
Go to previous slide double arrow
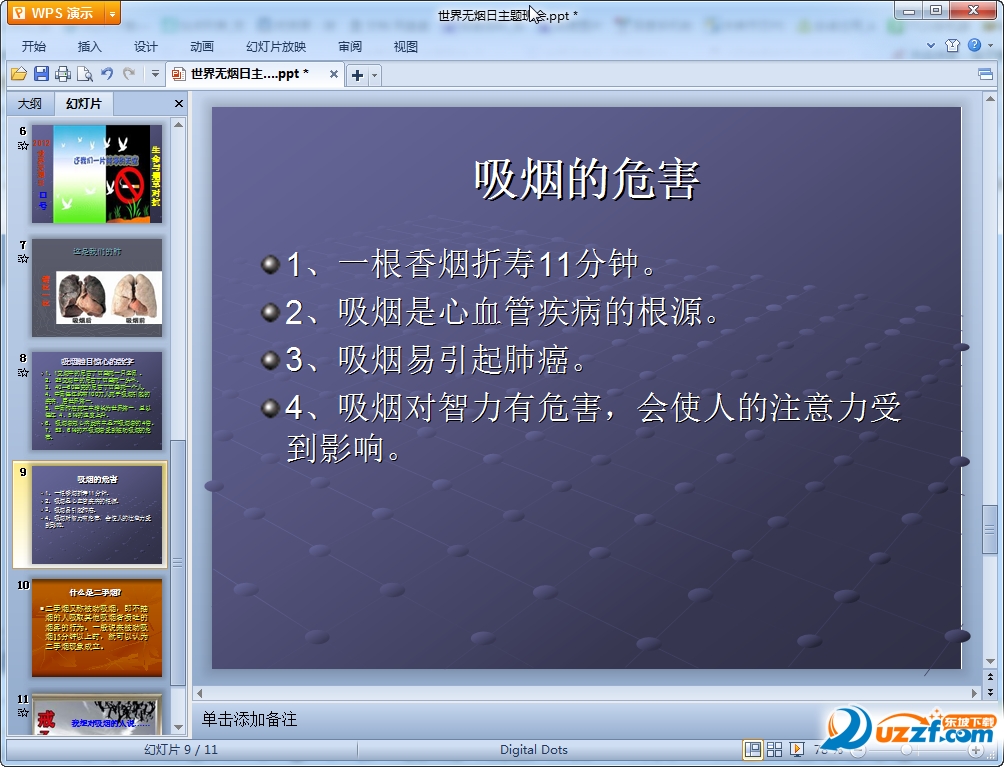[991, 676]
